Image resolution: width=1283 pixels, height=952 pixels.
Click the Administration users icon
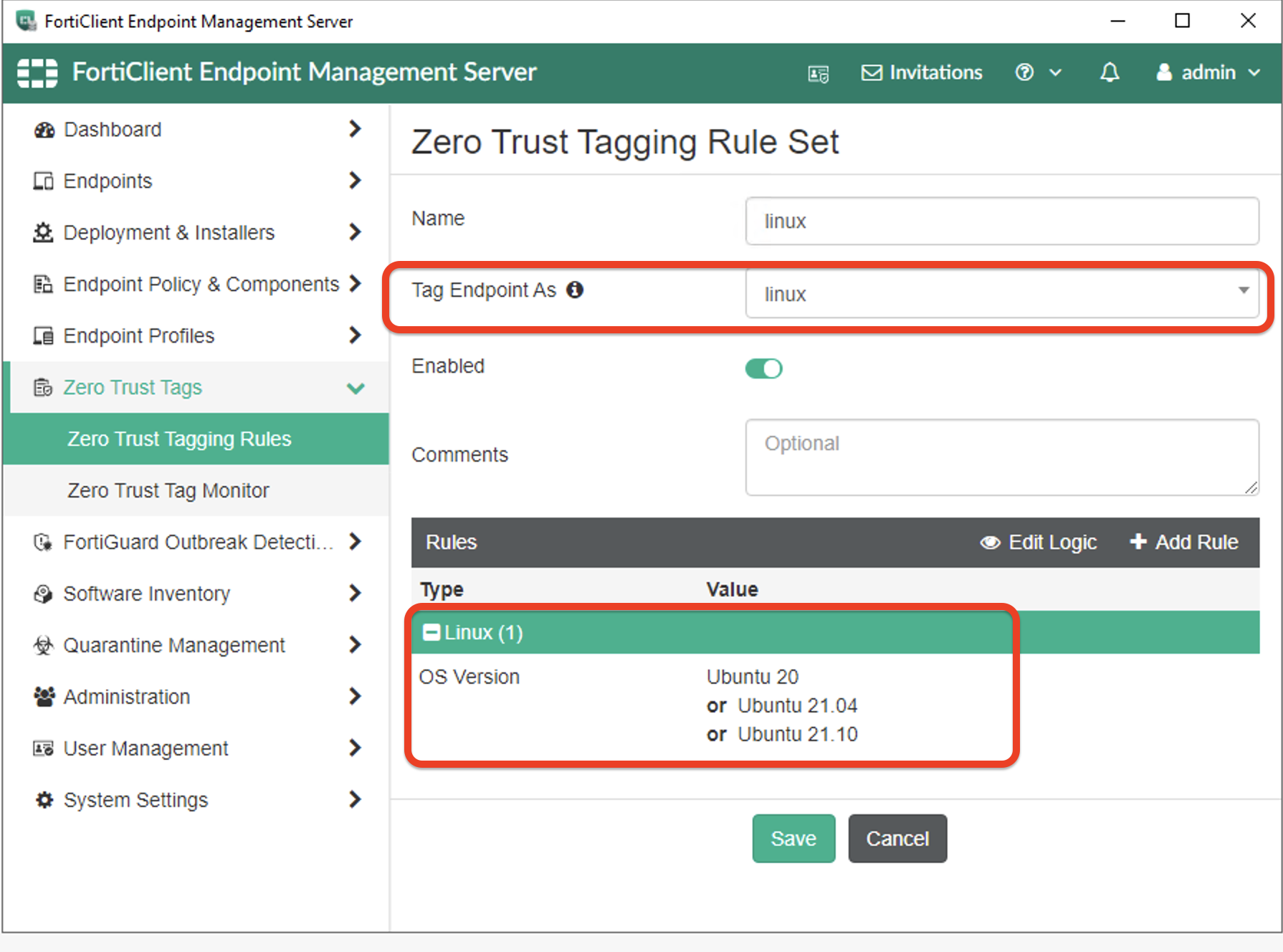(x=44, y=697)
